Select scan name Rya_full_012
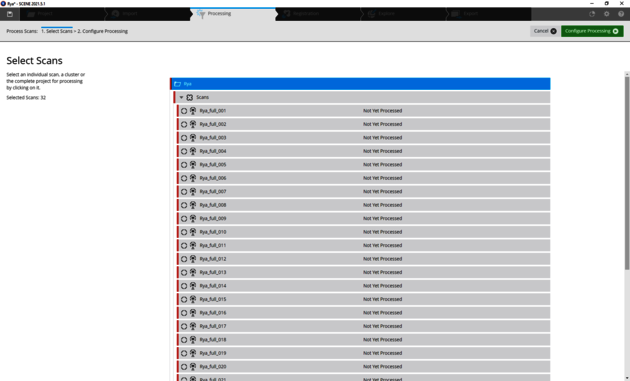 click(x=213, y=259)
